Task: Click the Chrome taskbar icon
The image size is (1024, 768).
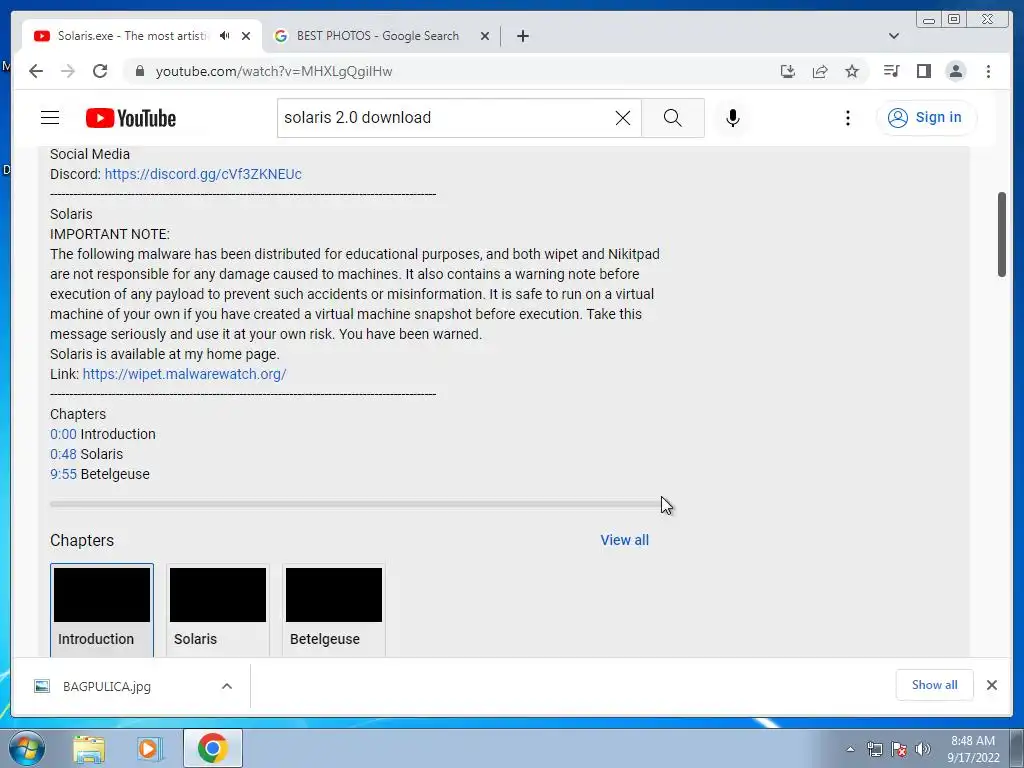Action: 212,748
